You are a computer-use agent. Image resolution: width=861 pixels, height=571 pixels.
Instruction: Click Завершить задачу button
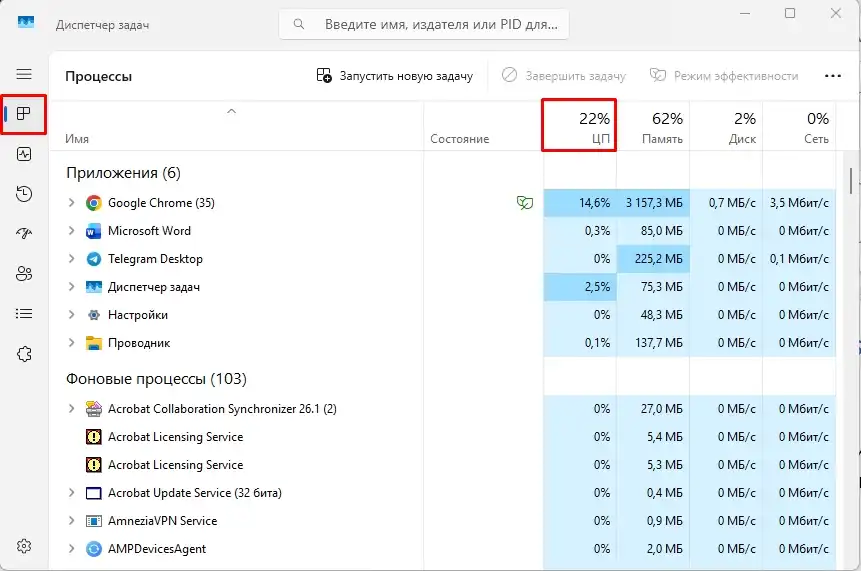[564, 76]
